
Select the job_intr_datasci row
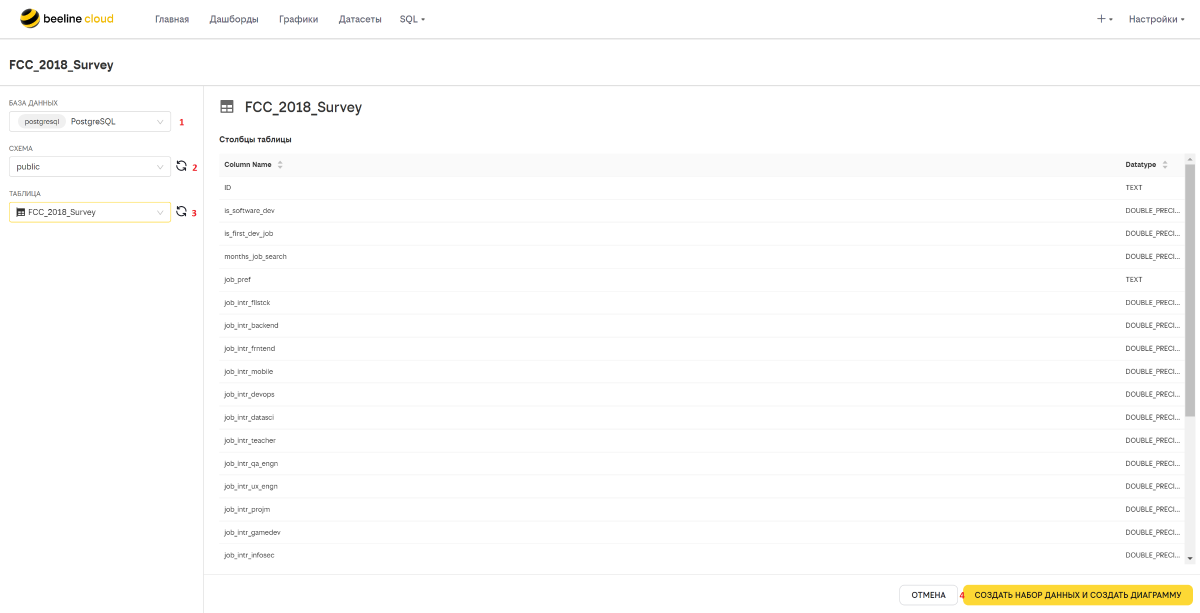pyautogui.click(x=702, y=417)
